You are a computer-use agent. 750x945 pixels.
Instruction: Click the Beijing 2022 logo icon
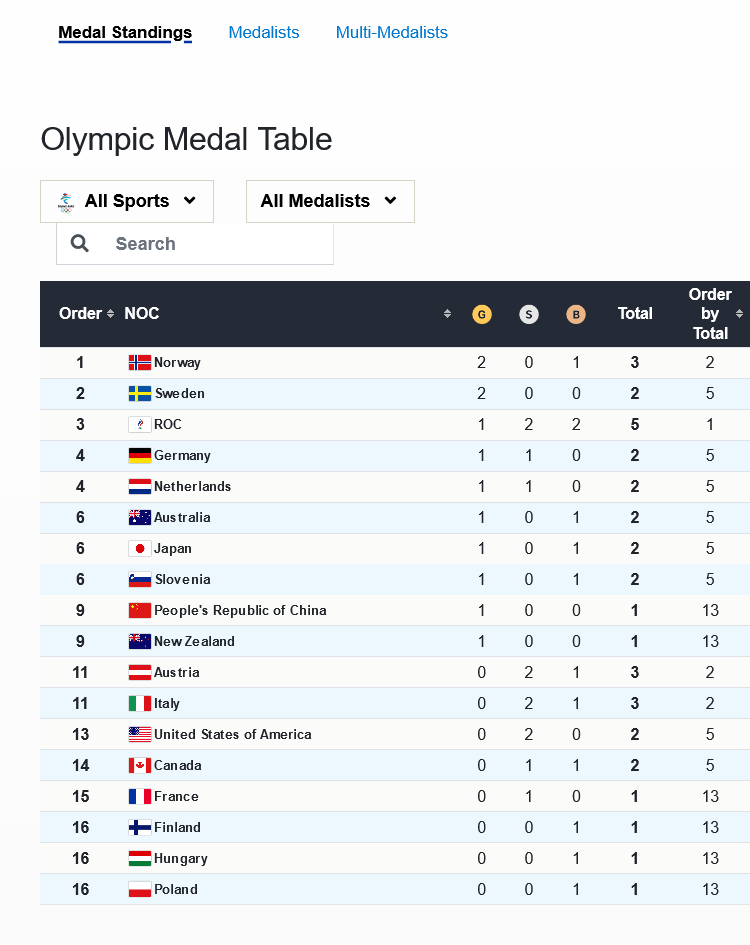click(65, 202)
